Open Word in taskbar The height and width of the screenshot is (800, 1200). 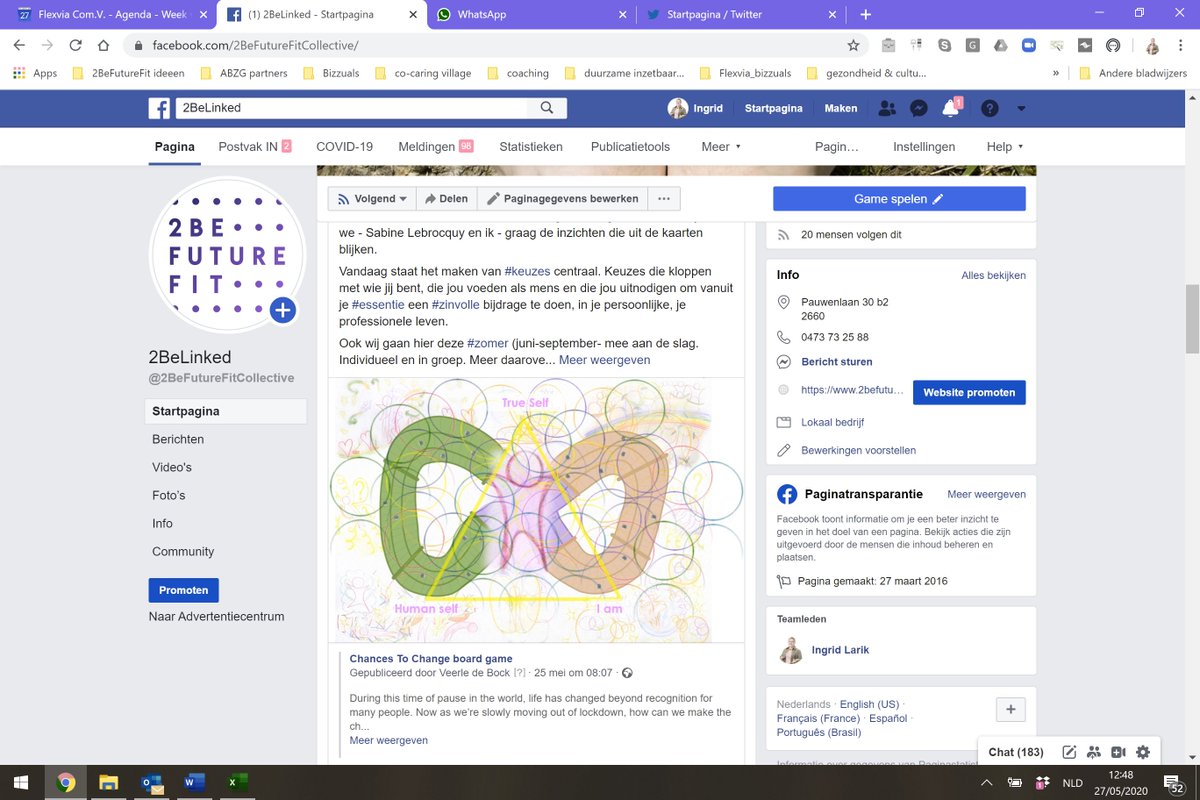coord(195,782)
